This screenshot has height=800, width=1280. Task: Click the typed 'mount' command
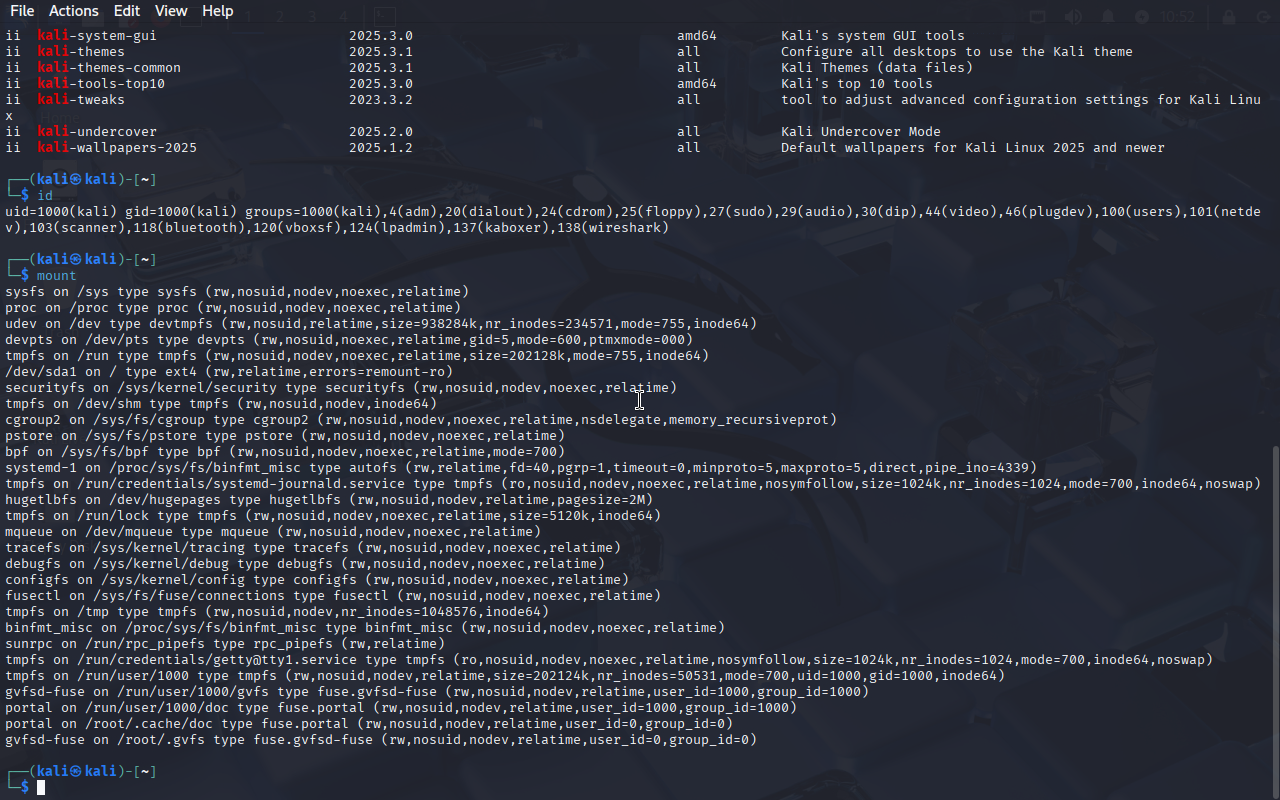57,276
